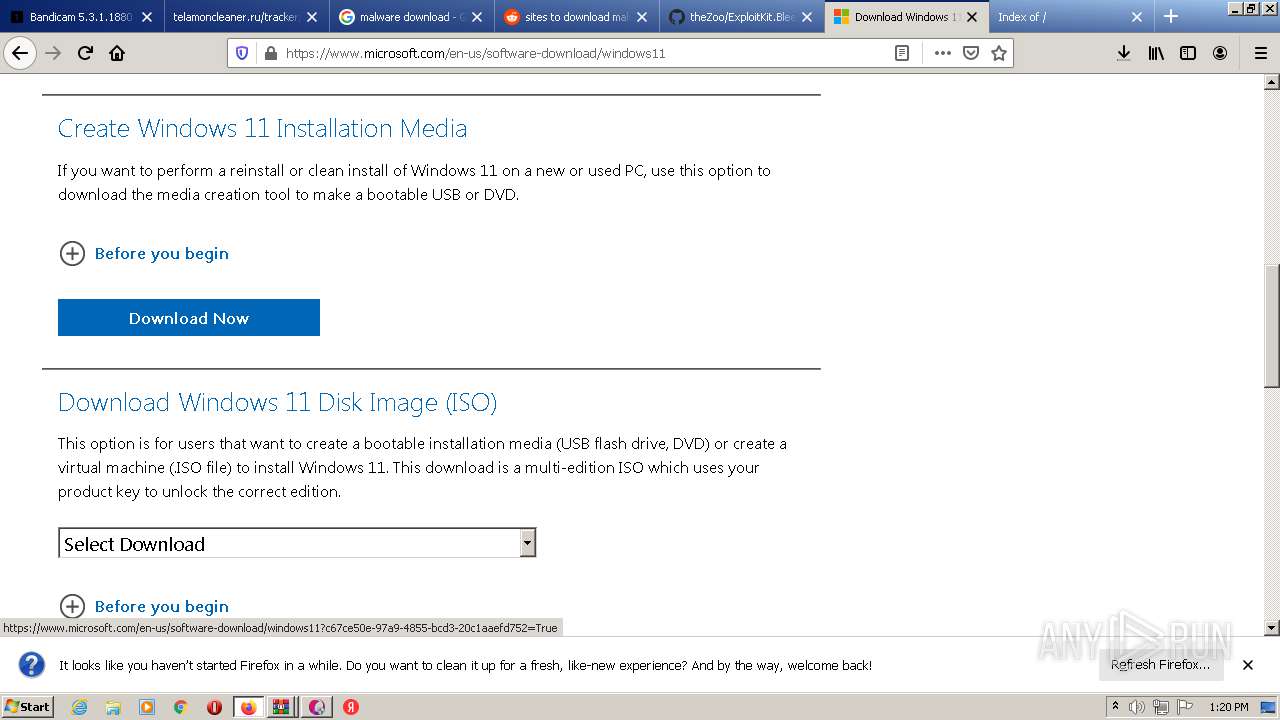Viewport: 1280px width, 720px height.
Task: Click the scroll up arrow of the page
Action: 1272,82
